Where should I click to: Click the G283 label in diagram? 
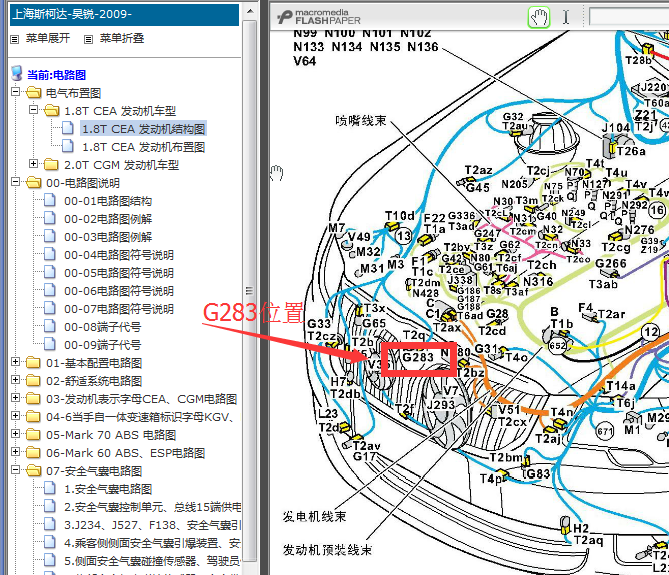tap(418, 357)
